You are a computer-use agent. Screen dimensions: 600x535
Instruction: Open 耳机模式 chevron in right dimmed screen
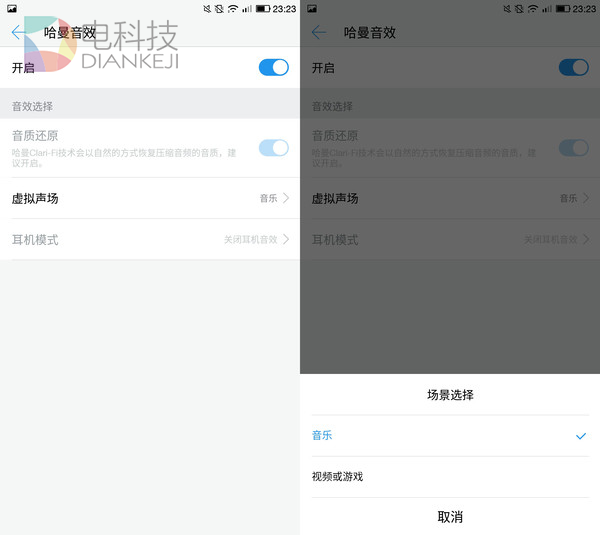(586, 239)
